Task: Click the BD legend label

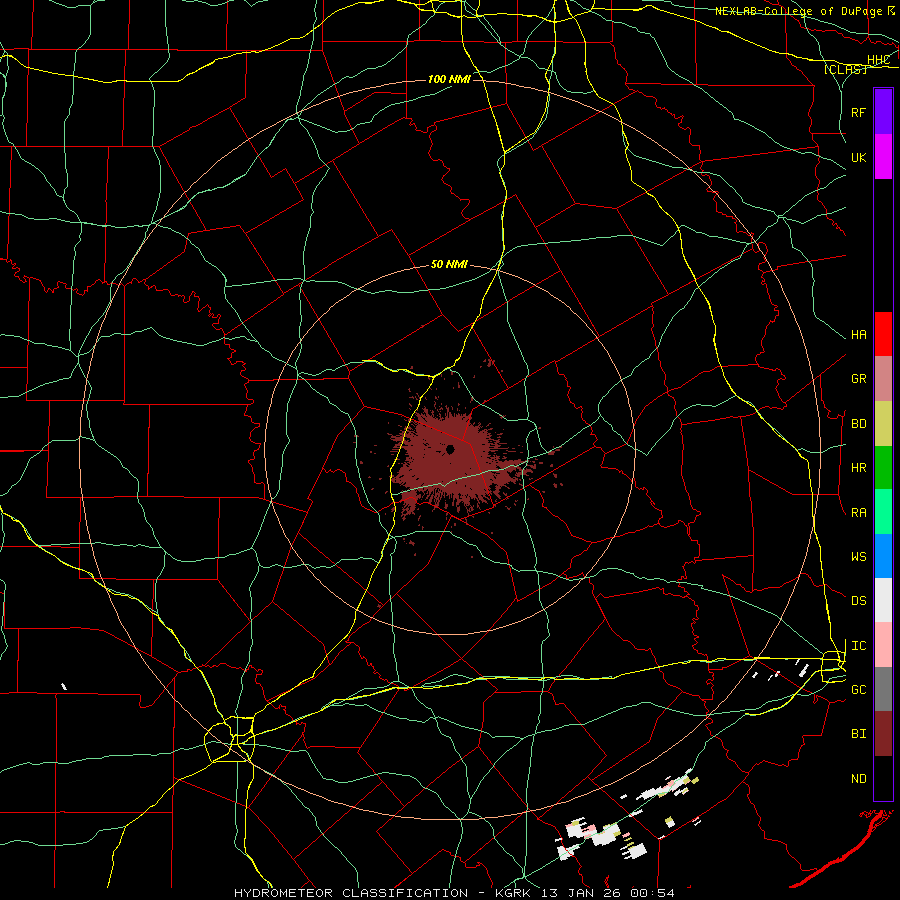Action: (x=858, y=424)
